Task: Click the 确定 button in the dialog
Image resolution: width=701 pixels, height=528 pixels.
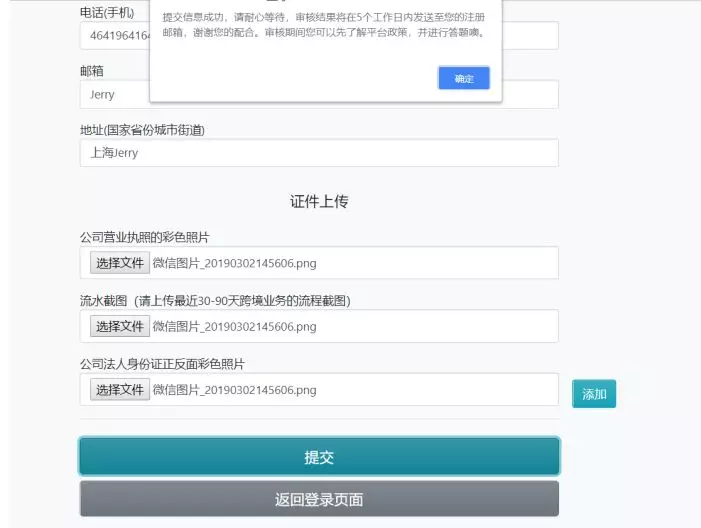Action: [x=464, y=78]
